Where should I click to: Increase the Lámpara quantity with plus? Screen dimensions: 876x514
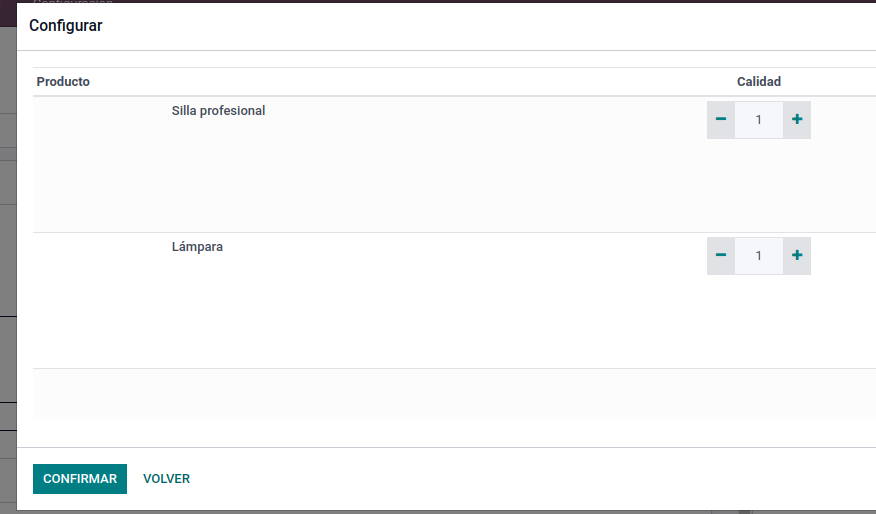797,256
